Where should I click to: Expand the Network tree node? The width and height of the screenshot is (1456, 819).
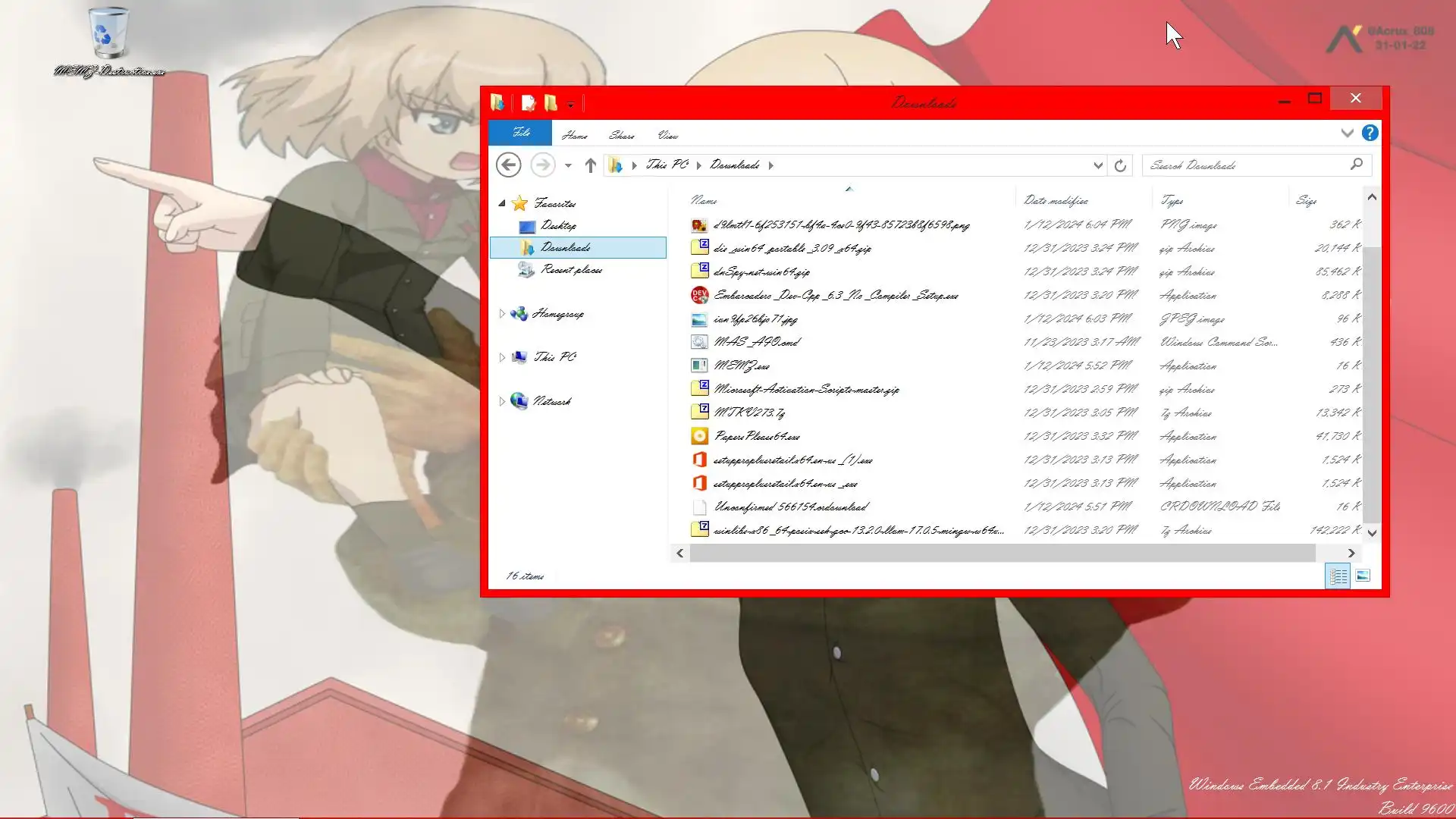coord(502,401)
